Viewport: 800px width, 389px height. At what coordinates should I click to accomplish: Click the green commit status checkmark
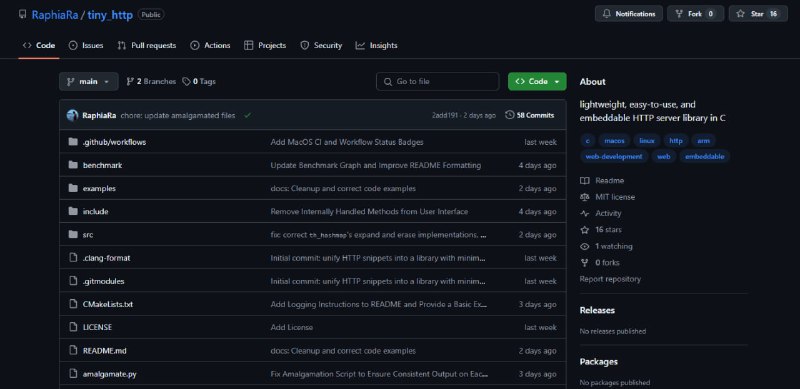[247, 115]
